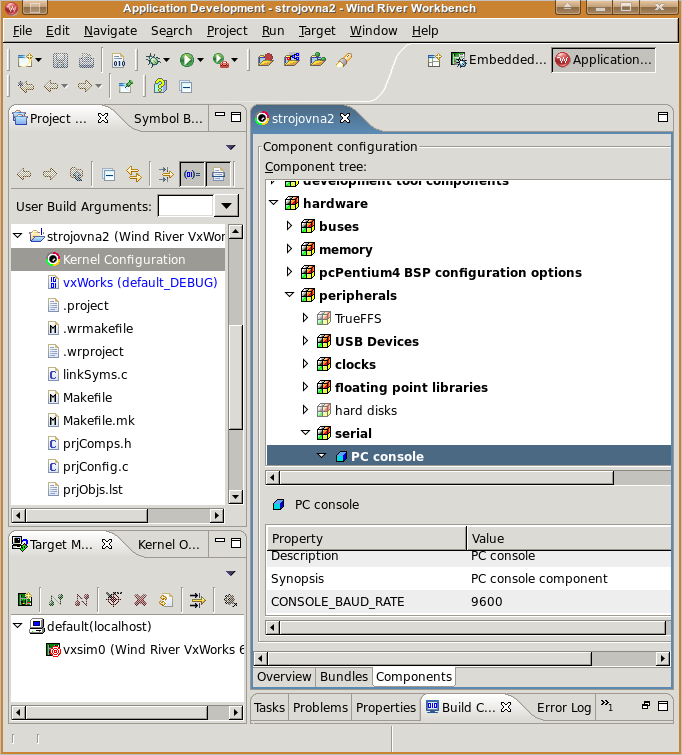The image size is (682, 755).
Task: Expand the buses component node
Action: pos(289,226)
